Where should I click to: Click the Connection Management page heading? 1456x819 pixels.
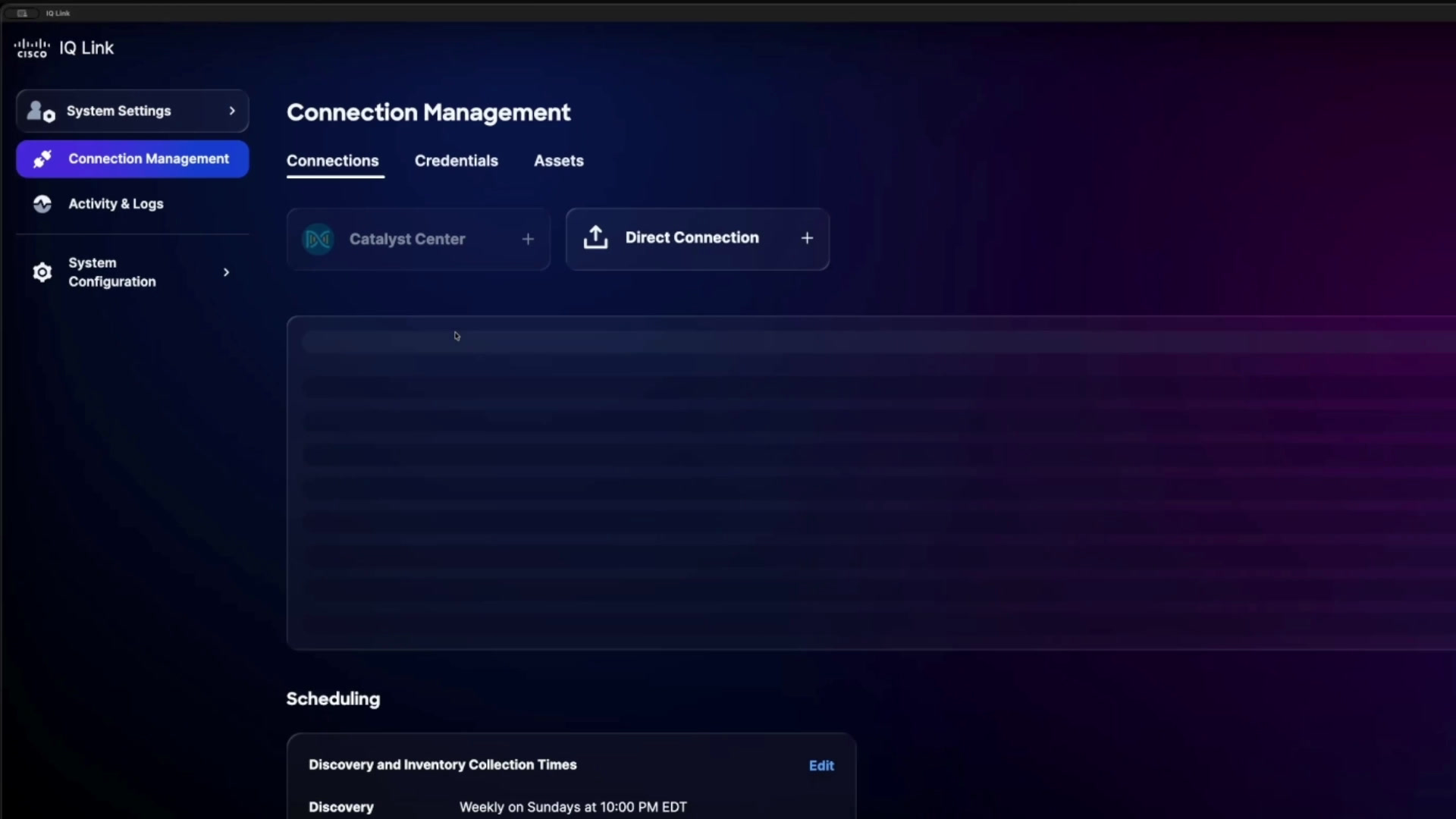click(x=428, y=113)
